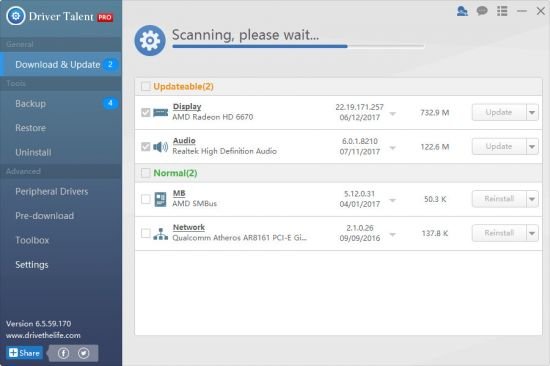Click the 122.6 M size value
Image resolution: width=550 pixels, height=366 pixels.
[435, 147]
